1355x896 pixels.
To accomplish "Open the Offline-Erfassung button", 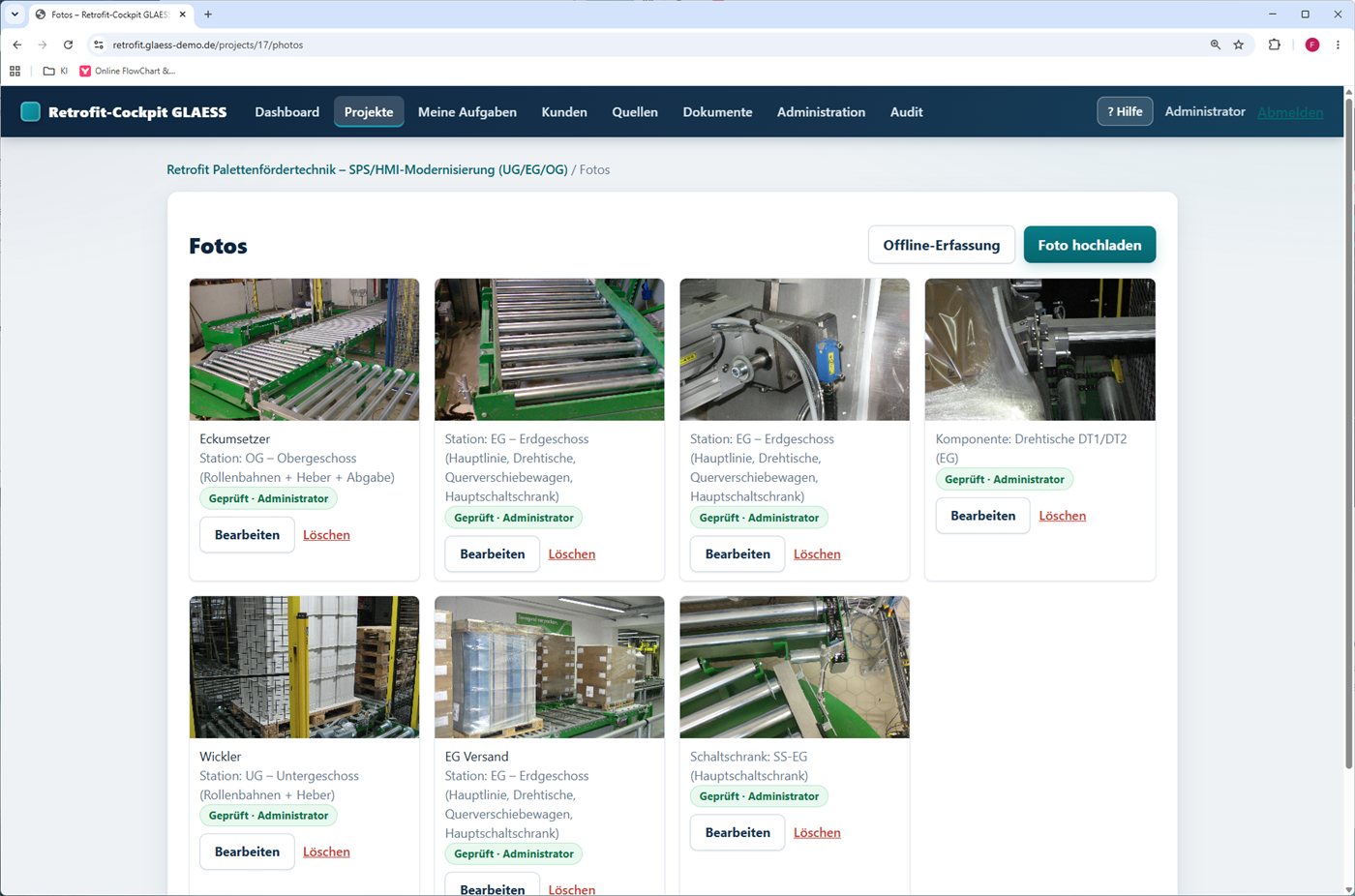I will (942, 245).
